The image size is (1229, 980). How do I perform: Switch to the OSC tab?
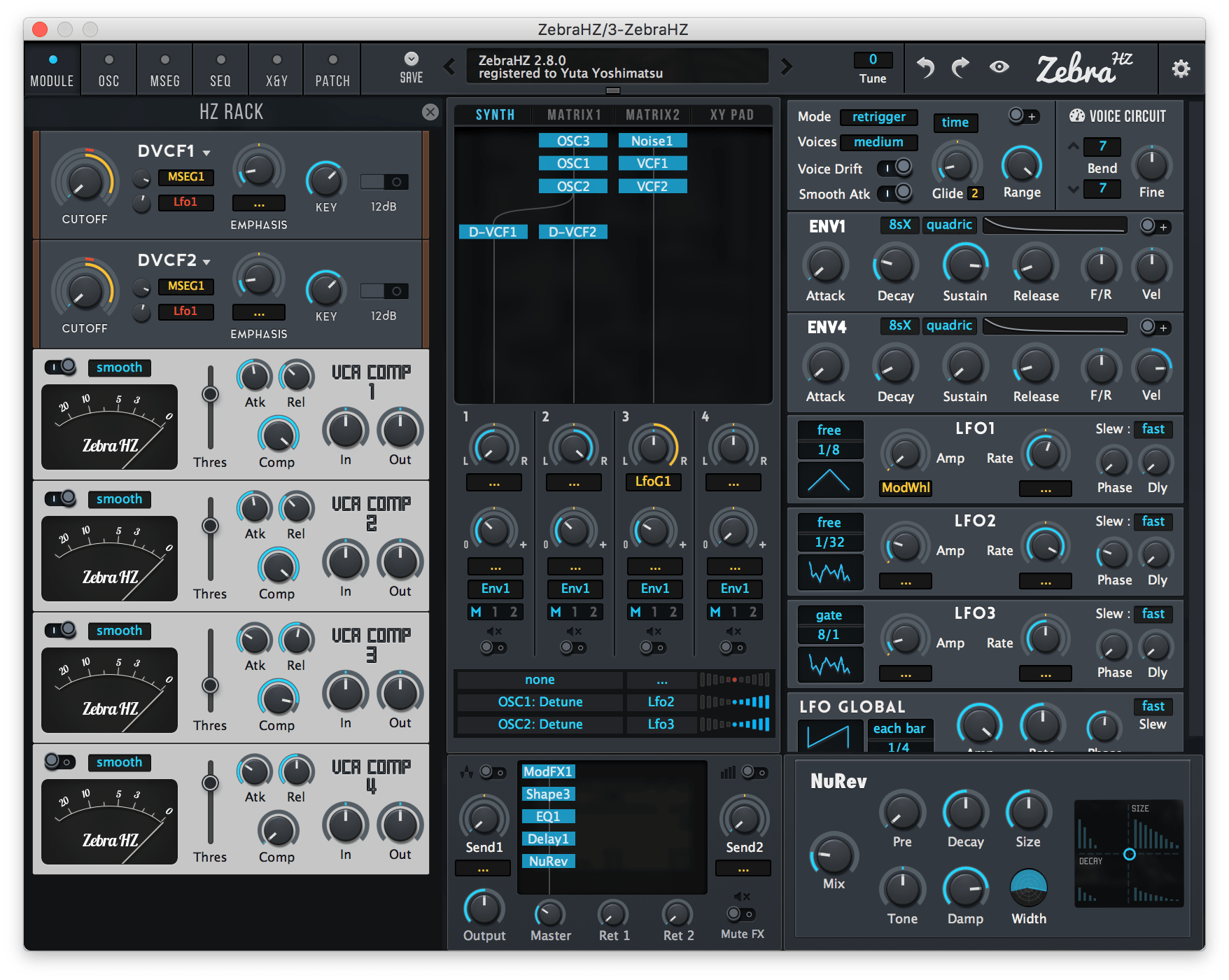tap(108, 71)
